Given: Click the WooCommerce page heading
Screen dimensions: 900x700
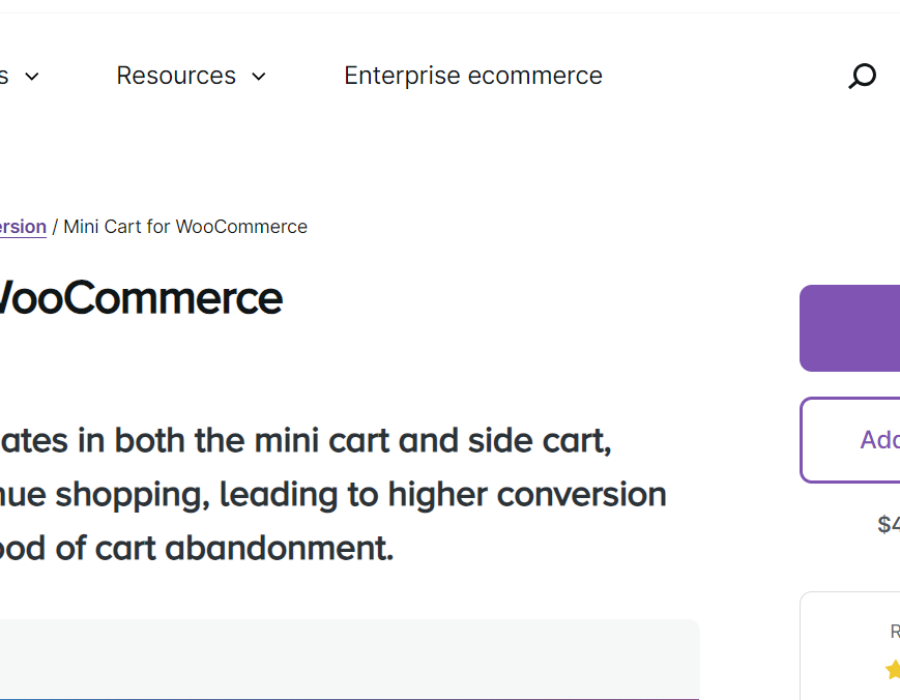Looking at the screenshot, I should [140, 298].
